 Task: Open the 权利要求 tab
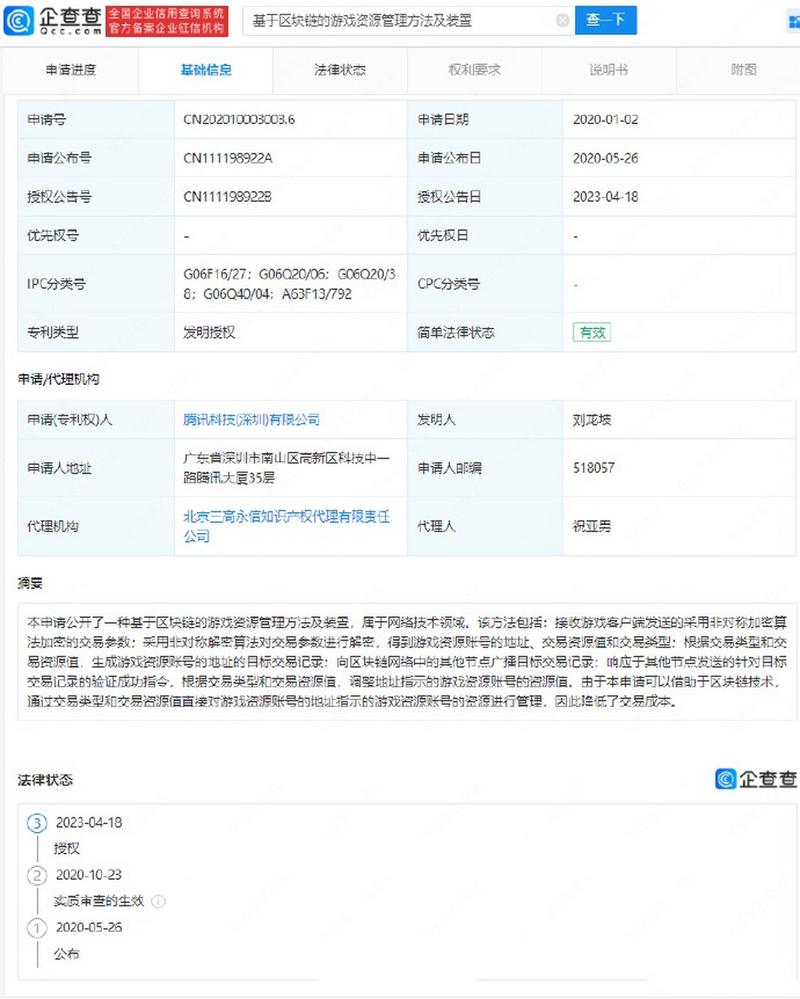(474, 70)
